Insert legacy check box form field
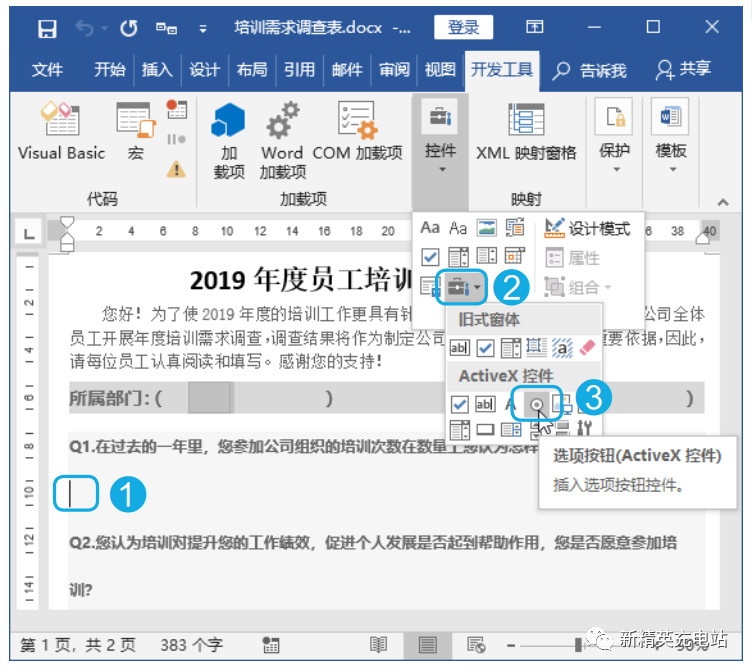The height and width of the screenshot is (672, 752). coord(485,348)
